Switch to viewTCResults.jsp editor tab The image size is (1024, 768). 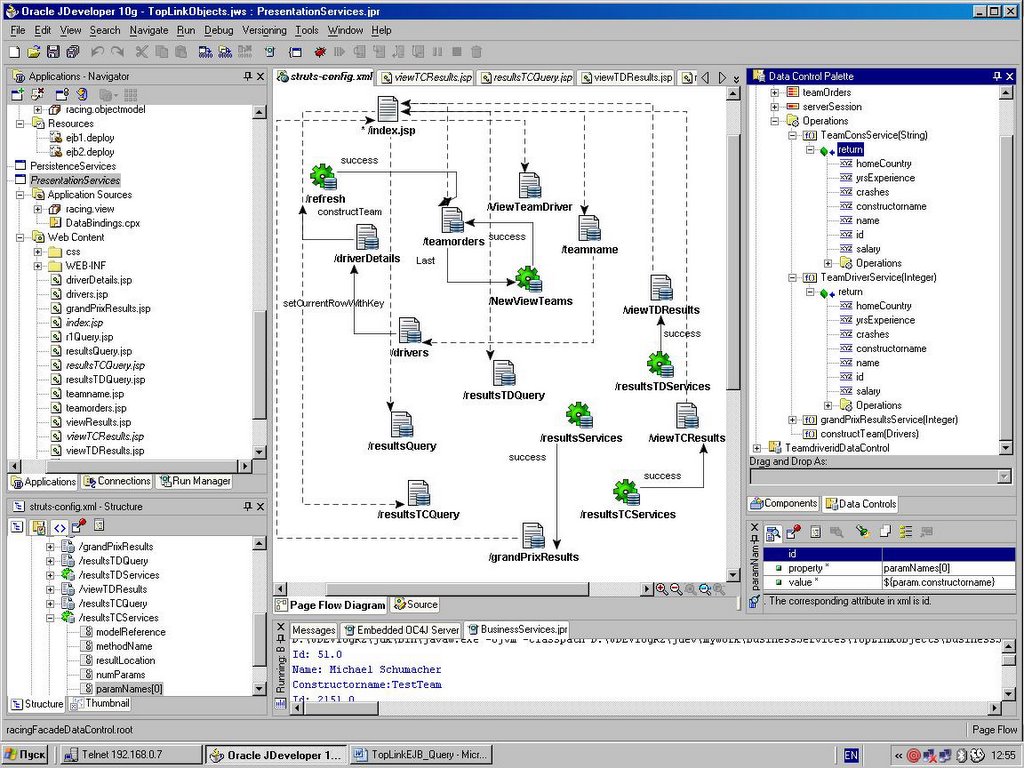point(426,77)
